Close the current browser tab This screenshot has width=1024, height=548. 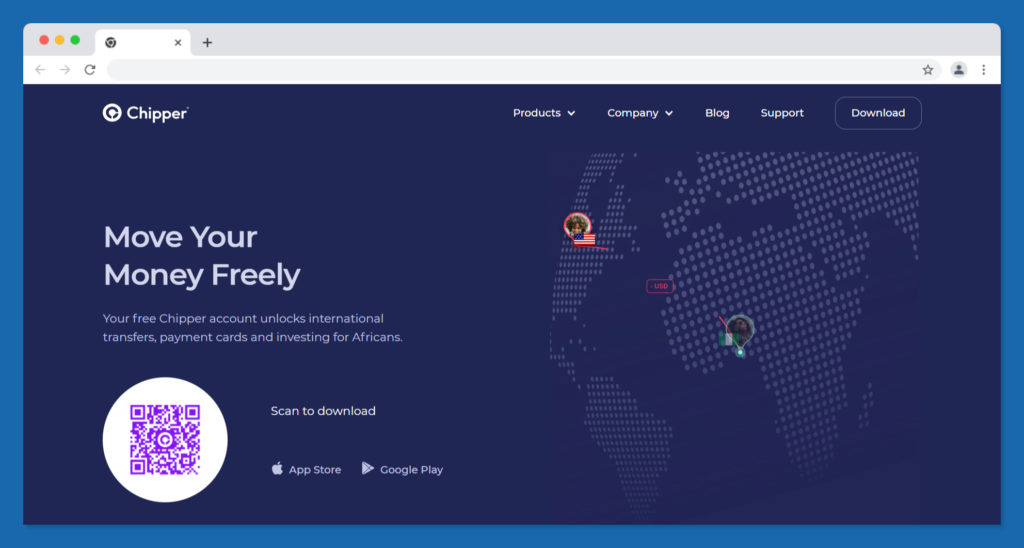[178, 42]
